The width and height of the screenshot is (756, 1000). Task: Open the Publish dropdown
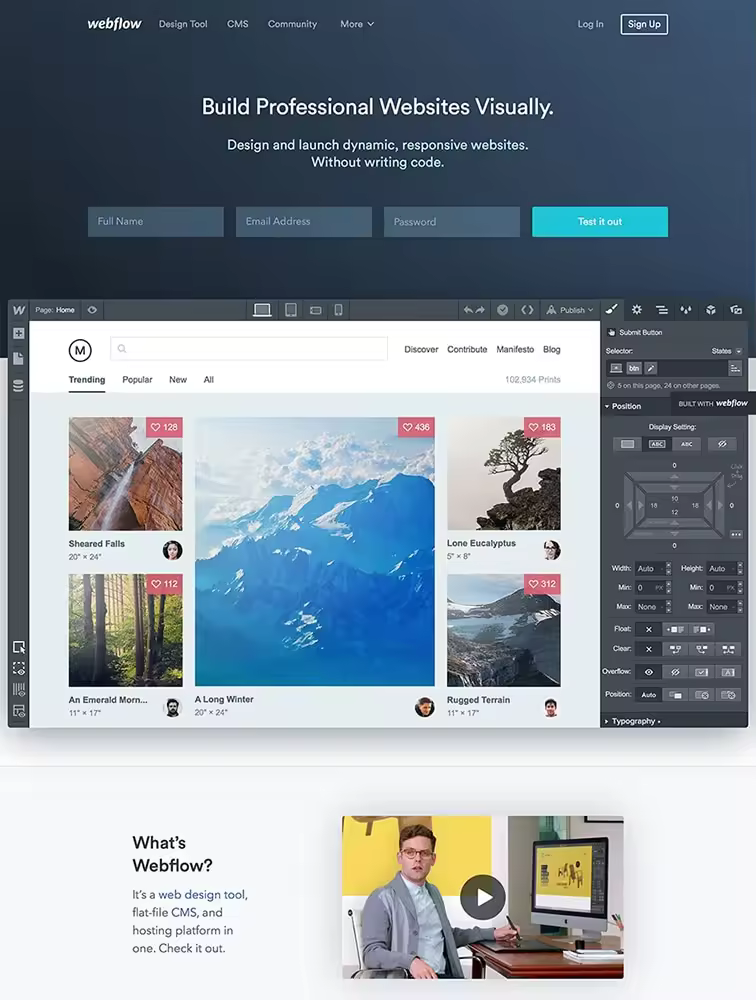[x=570, y=310]
